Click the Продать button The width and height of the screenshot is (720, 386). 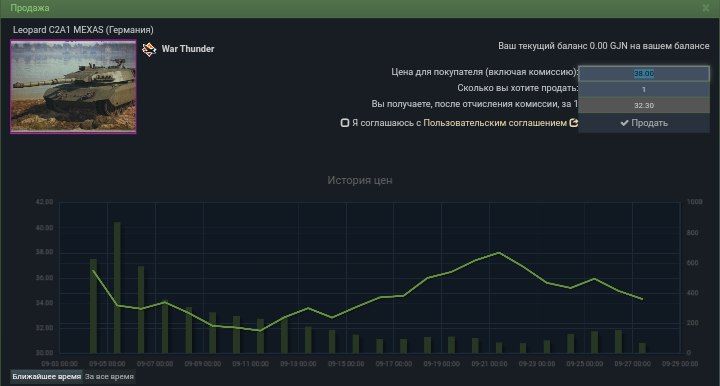coord(644,123)
